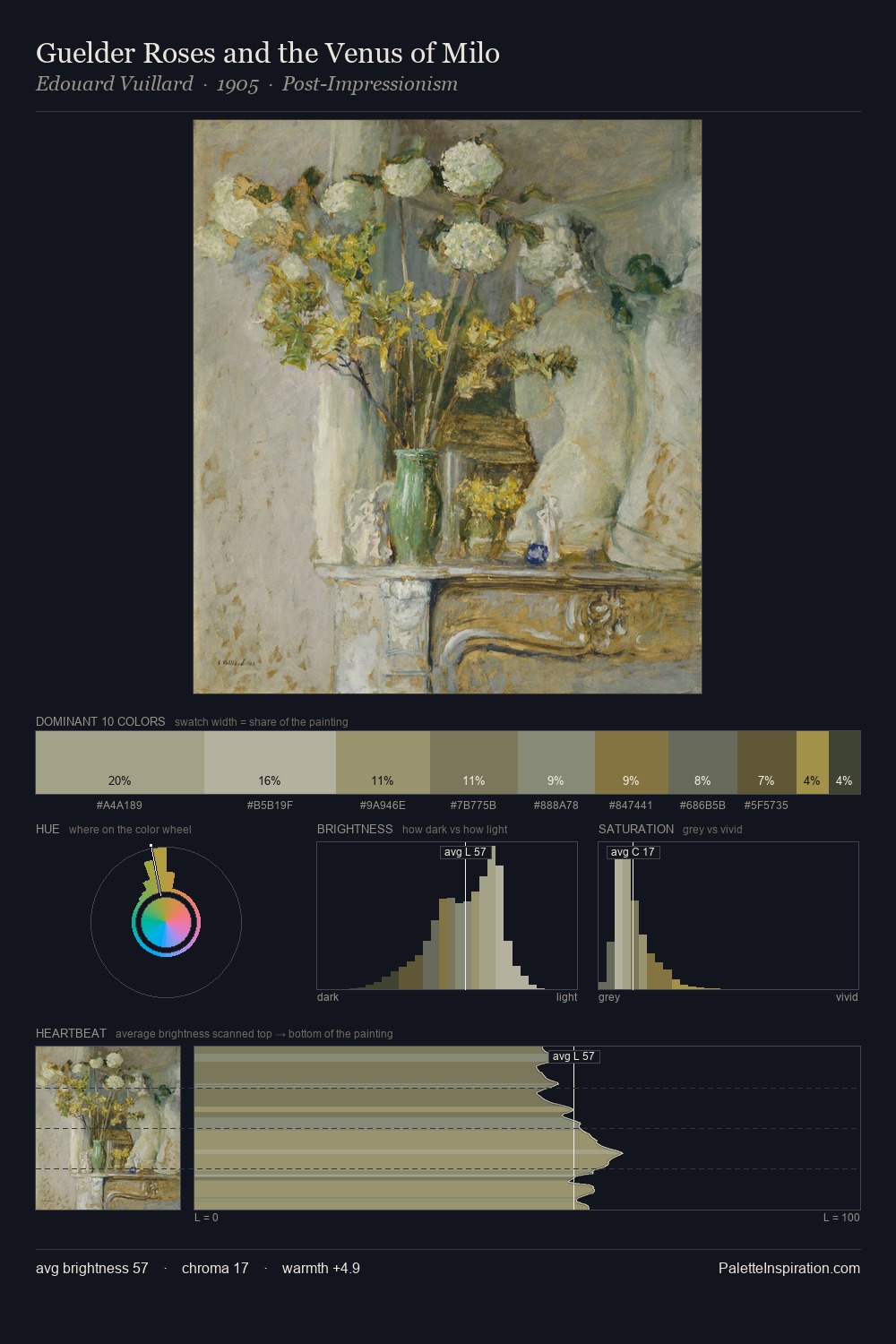Click the swatch width = share caption

click(x=262, y=722)
